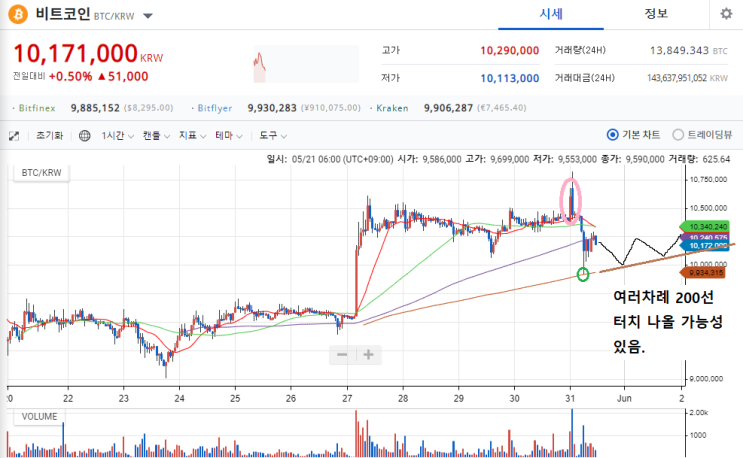The width and height of the screenshot is (743, 458).
Task: Click the green 10,340,240 price tag
Action: [705, 227]
